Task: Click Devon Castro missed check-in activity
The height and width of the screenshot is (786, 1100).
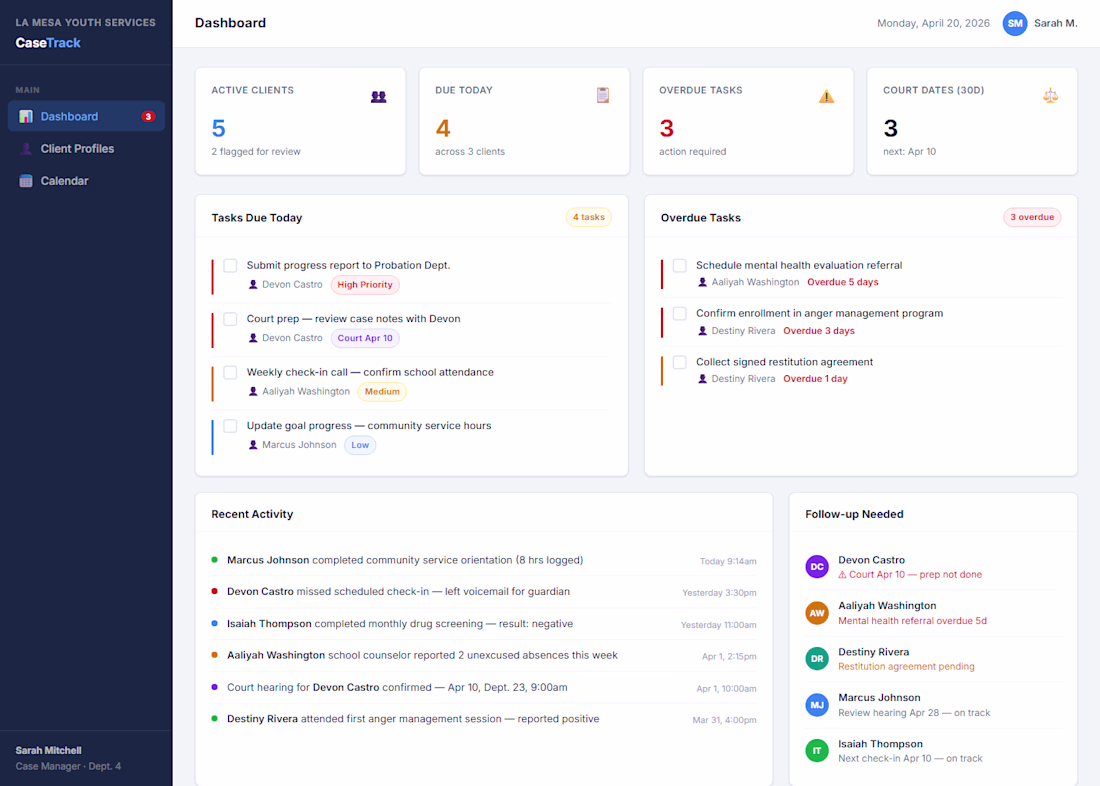Action: pyautogui.click(x=484, y=592)
